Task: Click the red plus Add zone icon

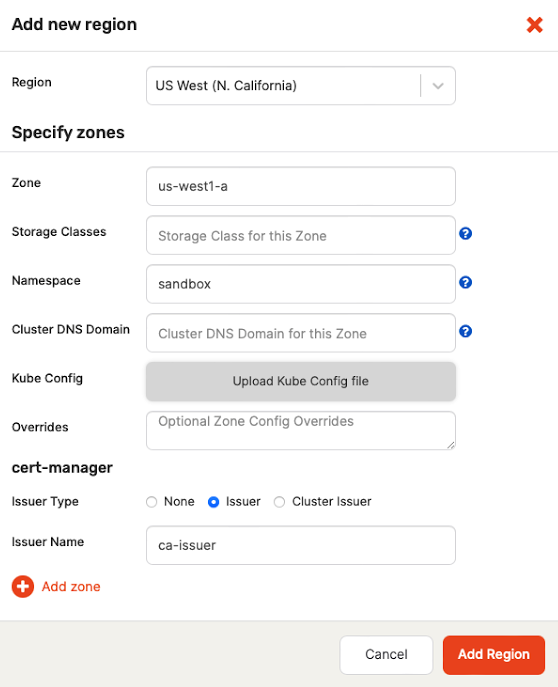Action: 23,587
